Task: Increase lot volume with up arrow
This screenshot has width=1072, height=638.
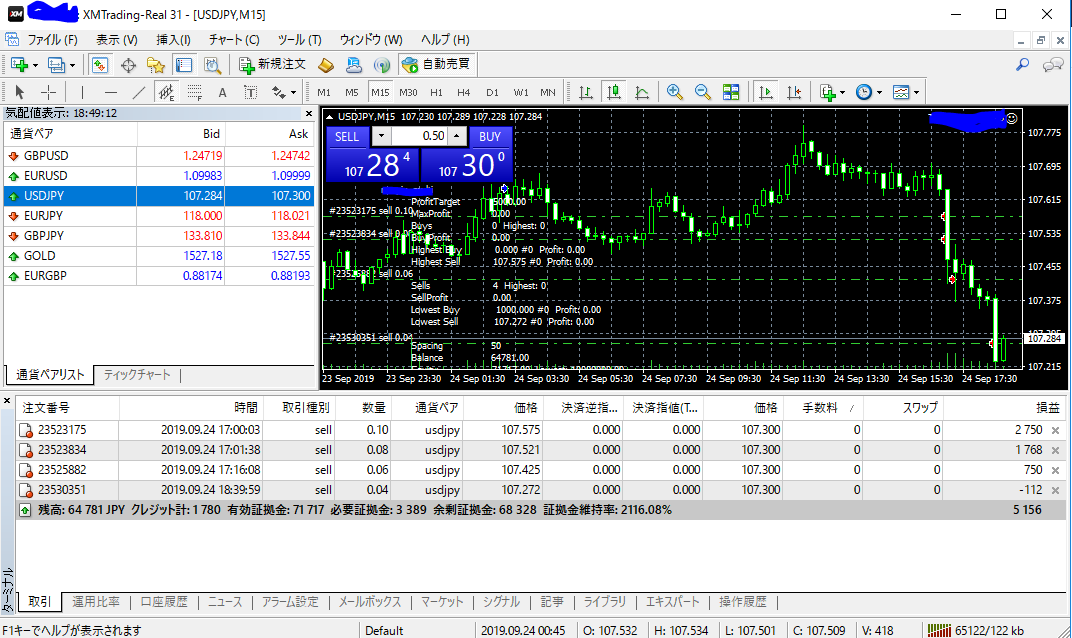Action: coord(457,136)
